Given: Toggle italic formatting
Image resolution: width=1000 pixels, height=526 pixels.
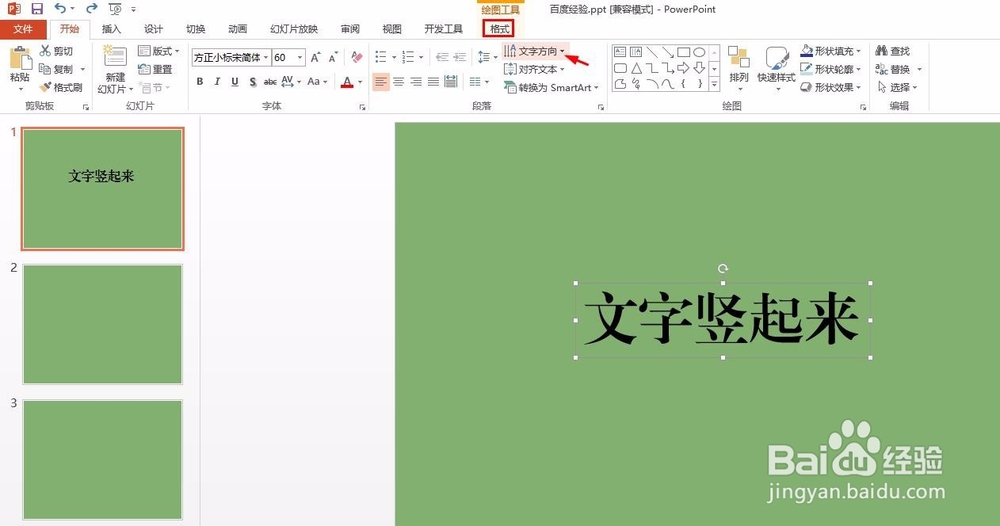Looking at the screenshot, I should coord(217,82).
